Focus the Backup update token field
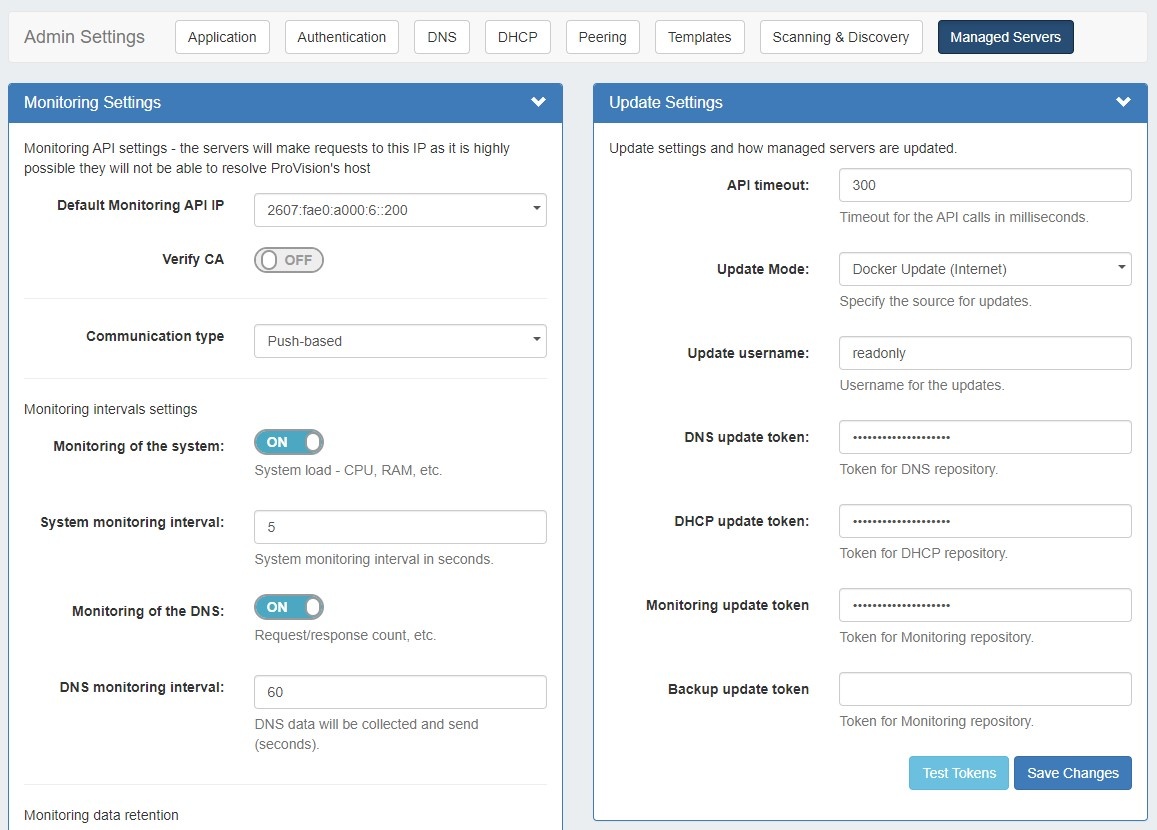The height and width of the screenshot is (830, 1157). [985, 689]
